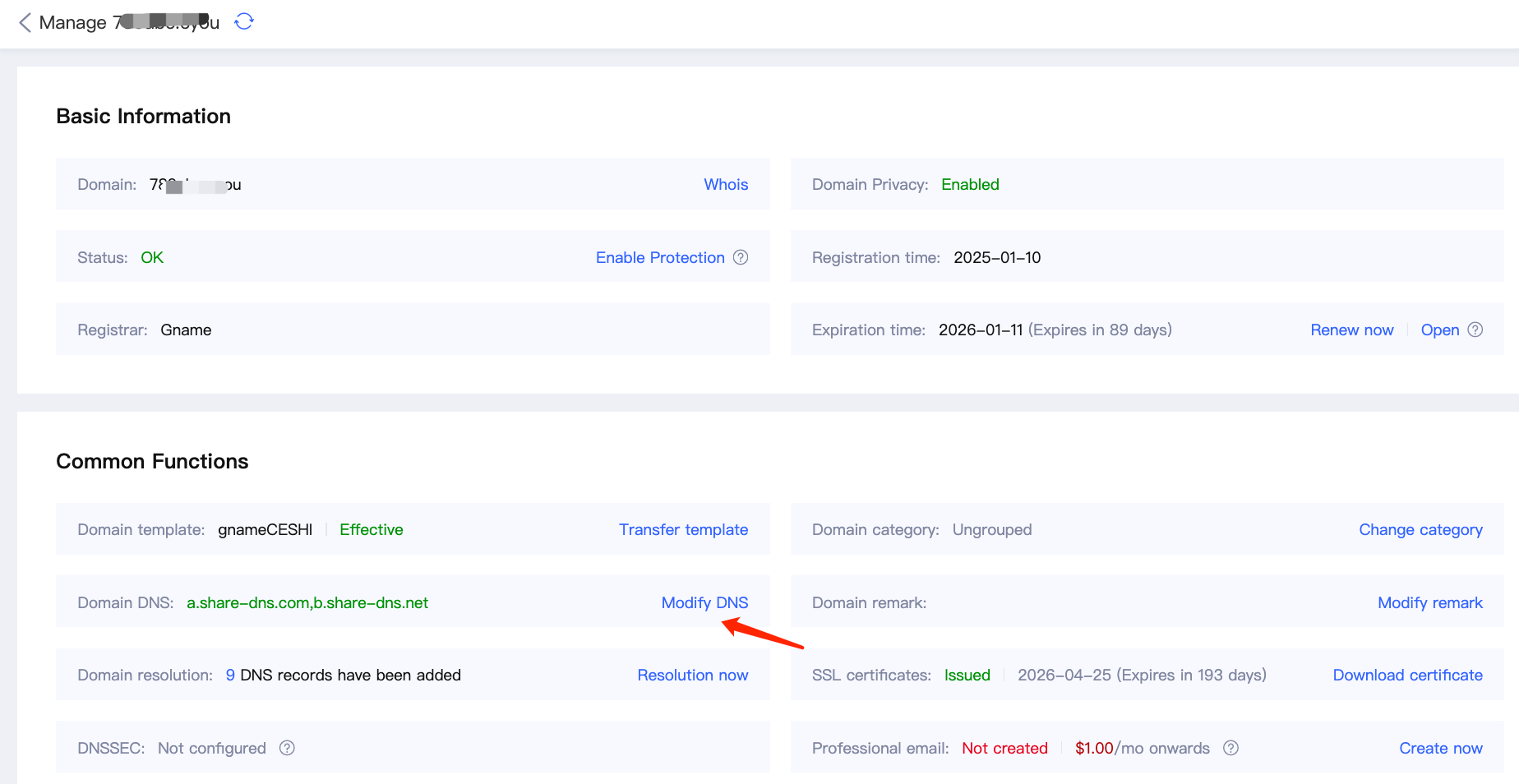Click the refresh icon next to domain name

pyautogui.click(x=244, y=21)
